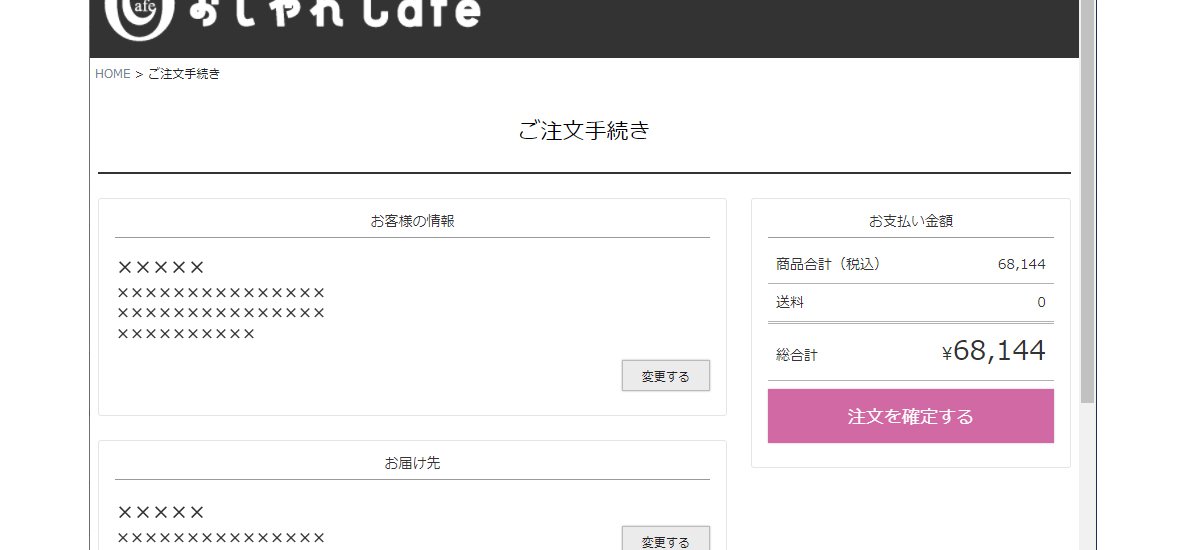Click the 送料 row label
The height and width of the screenshot is (550, 1200).
(x=790, y=302)
